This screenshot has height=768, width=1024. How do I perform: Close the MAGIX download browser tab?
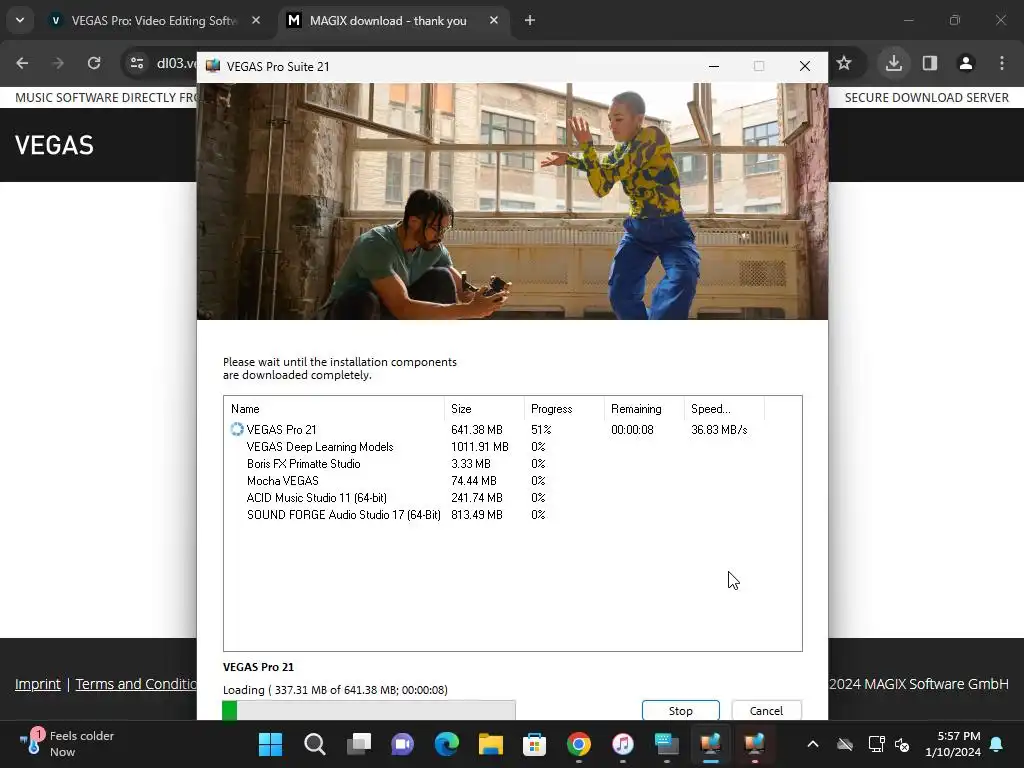pos(494,20)
